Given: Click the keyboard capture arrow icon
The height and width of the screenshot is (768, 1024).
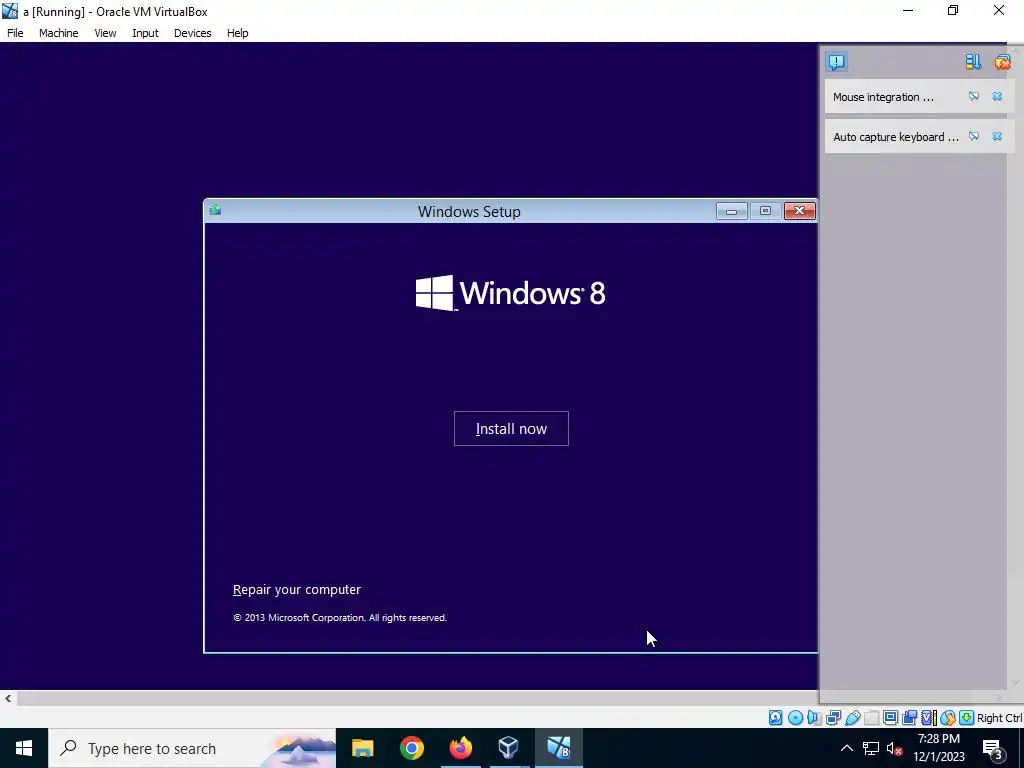Looking at the screenshot, I should [967, 718].
